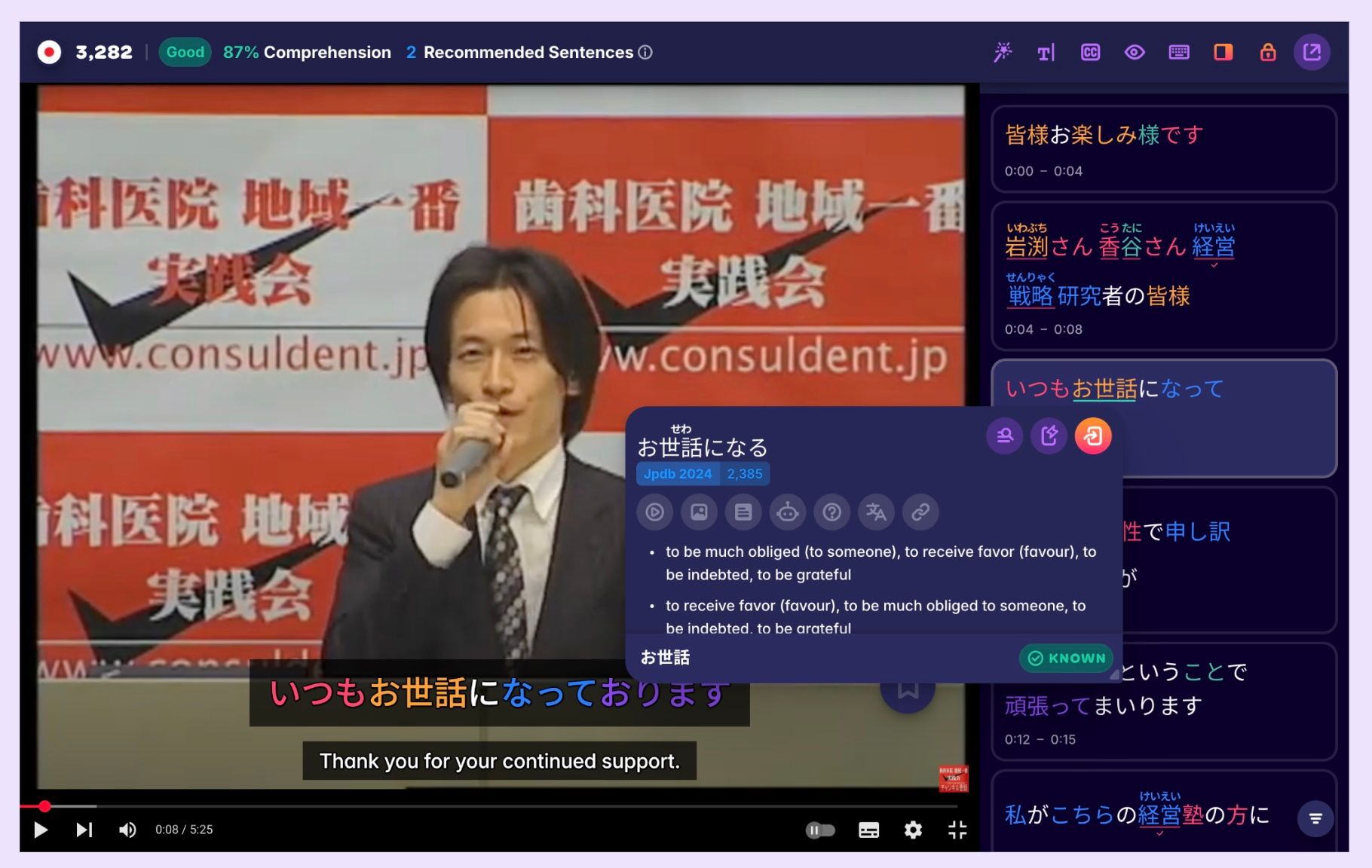Image resolution: width=1372 pixels, height=868 pixels.
Task: Click the magic wand icon in top toolbar
Action: [1003, 52]
